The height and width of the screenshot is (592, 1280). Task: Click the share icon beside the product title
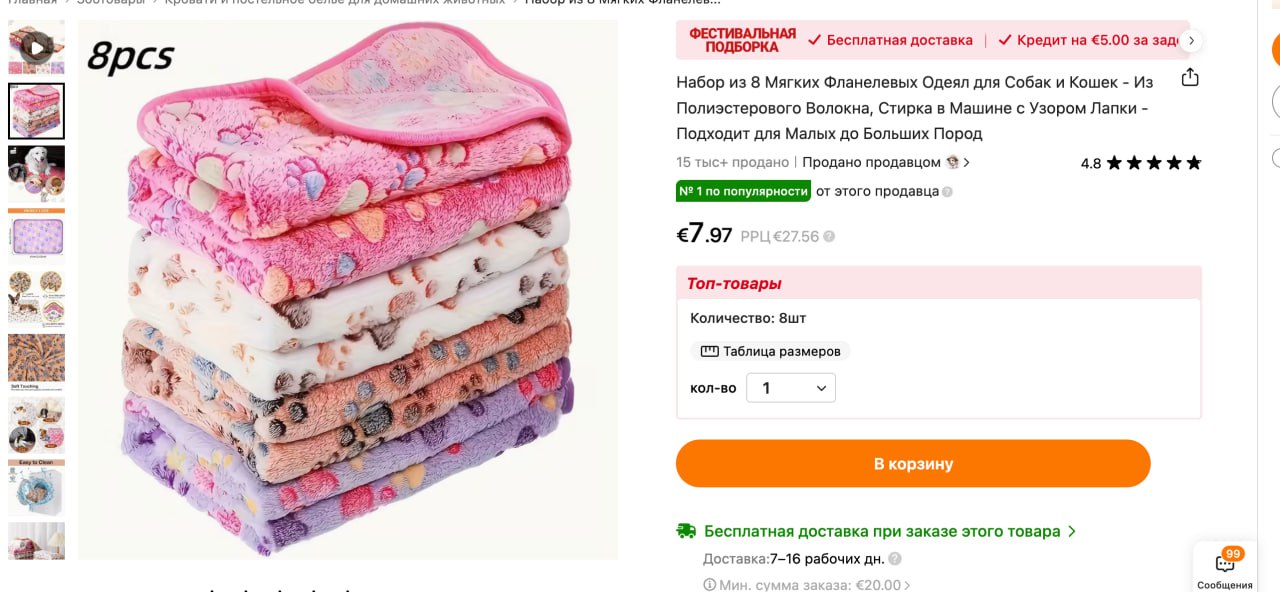coord(1190,78)
